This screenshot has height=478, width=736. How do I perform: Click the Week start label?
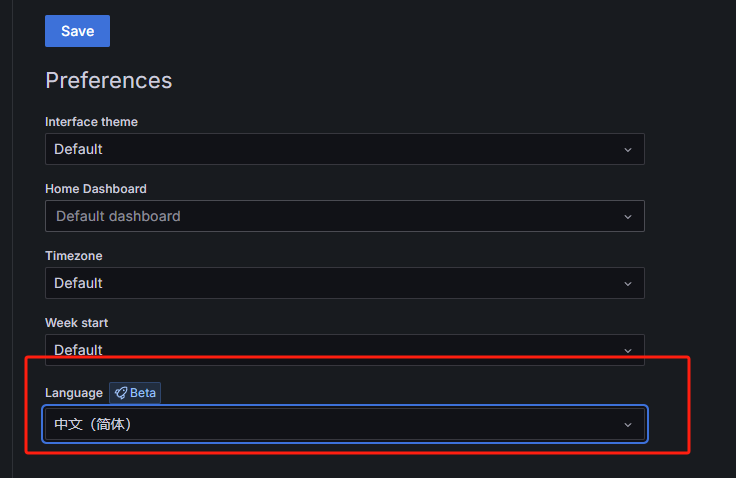pos(76,323)
